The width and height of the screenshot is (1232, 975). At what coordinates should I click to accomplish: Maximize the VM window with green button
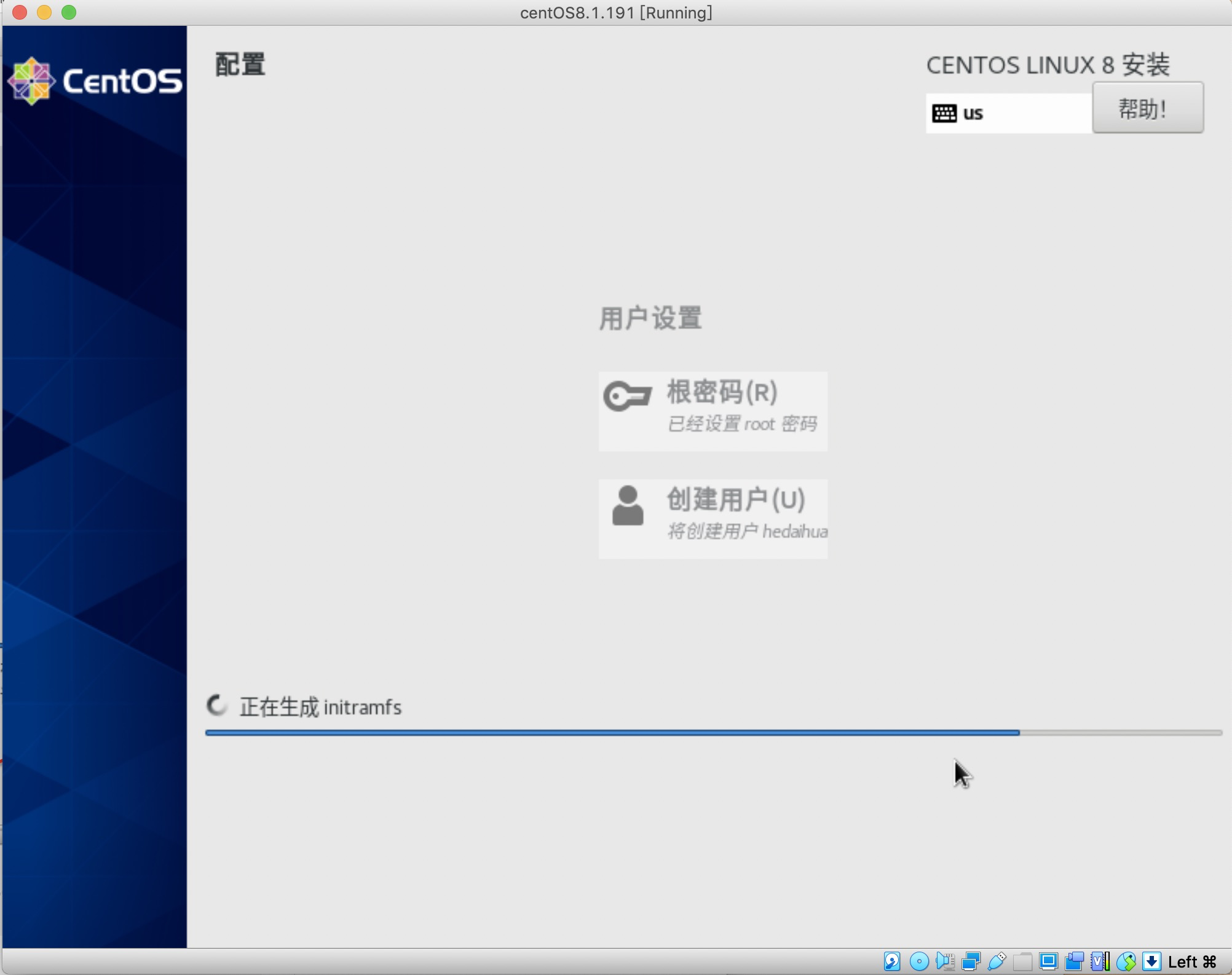point(69,12)
